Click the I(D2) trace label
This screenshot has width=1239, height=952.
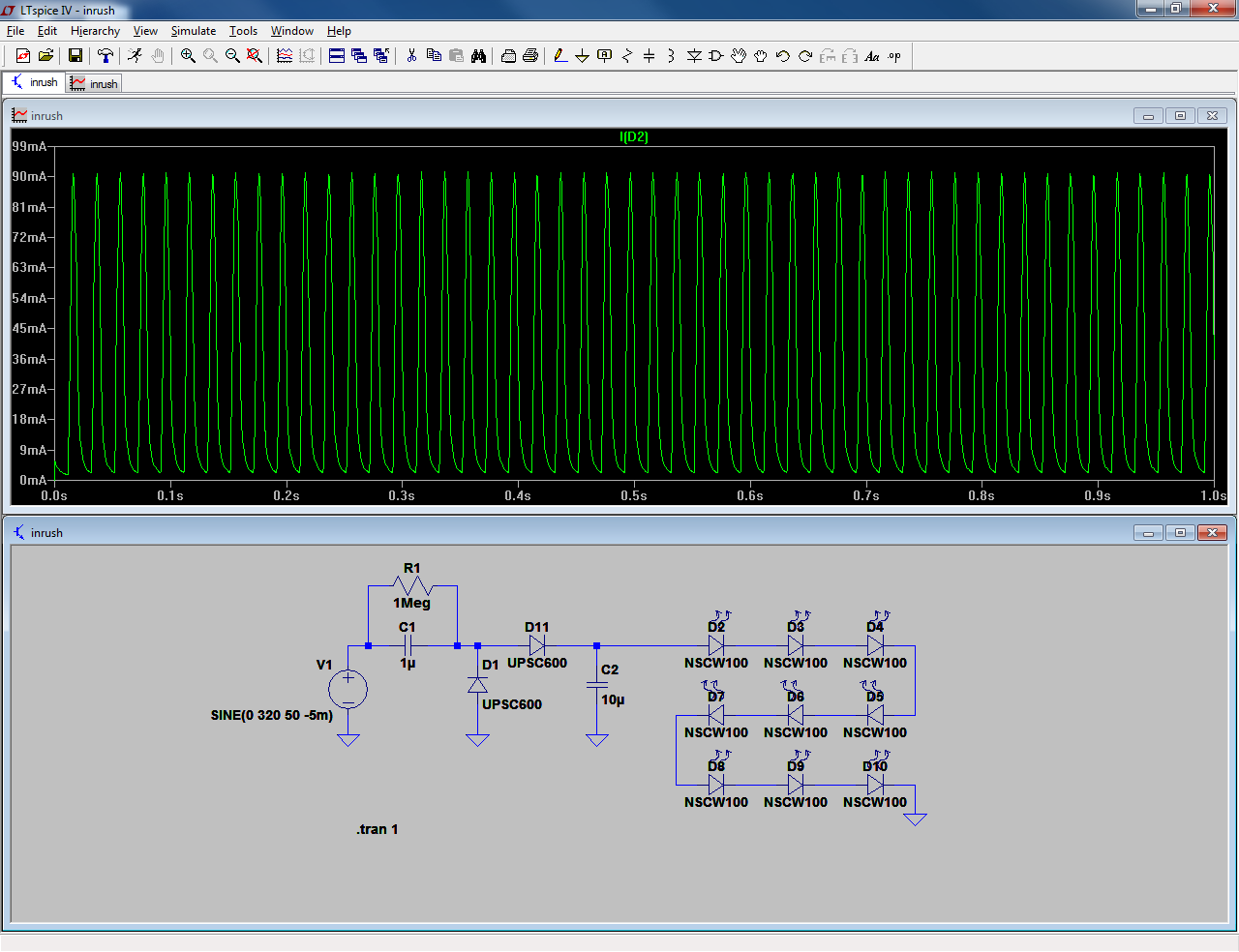(634, 136)
